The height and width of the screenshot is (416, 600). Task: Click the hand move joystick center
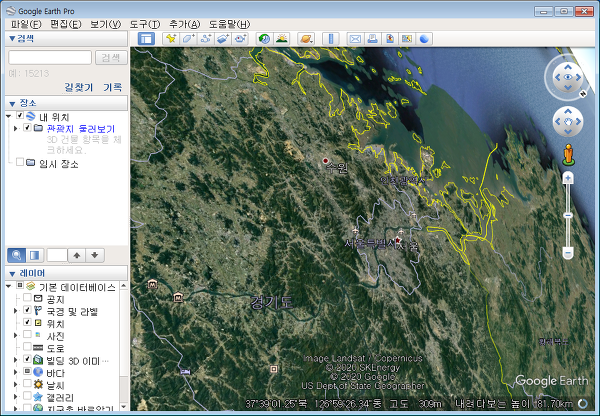click(568, 122)
